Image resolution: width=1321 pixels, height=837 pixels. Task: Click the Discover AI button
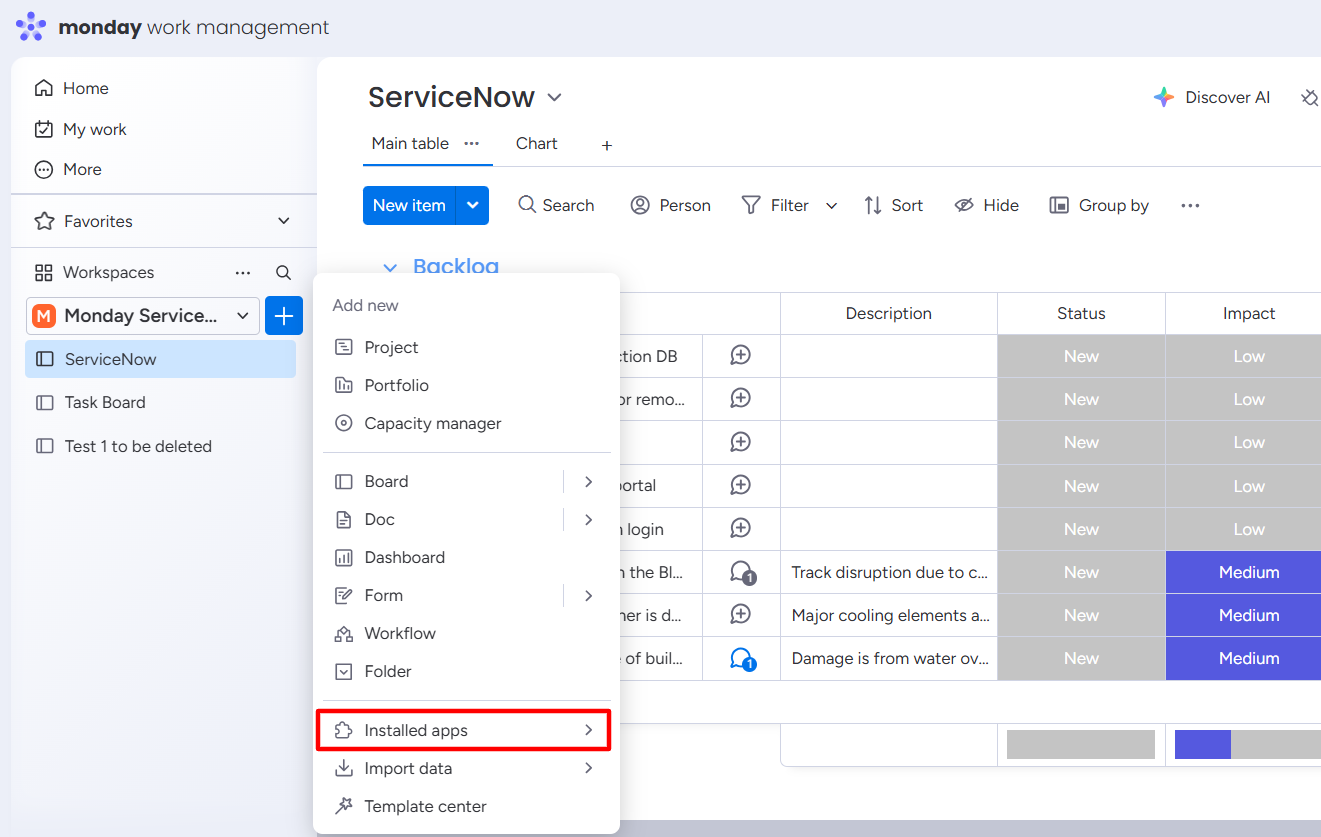(1212, 97)
